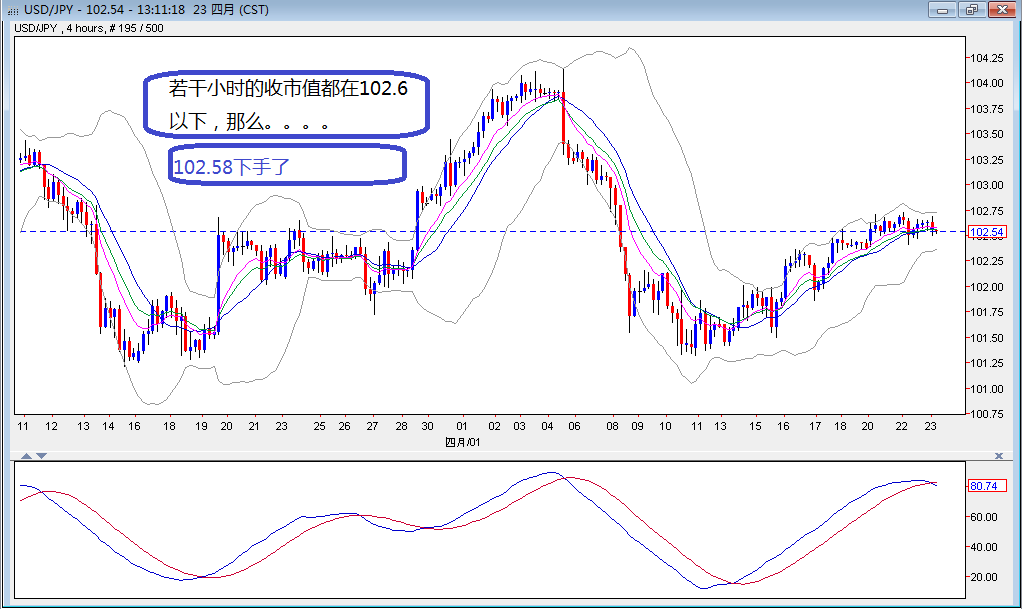Click the 103.75 price axis label

coord(987,109)
